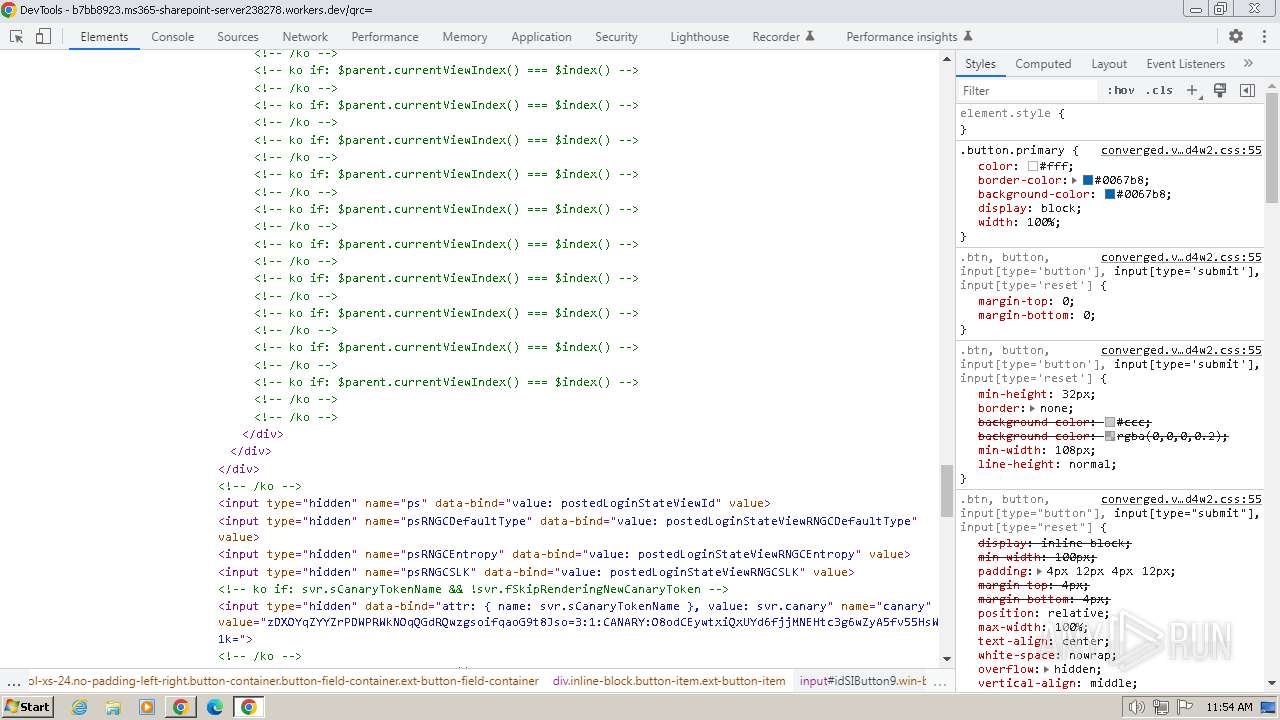This screenshot has width=1280, height=720.
Task: Select button-field-container breadcrumb
Action: 284,681
